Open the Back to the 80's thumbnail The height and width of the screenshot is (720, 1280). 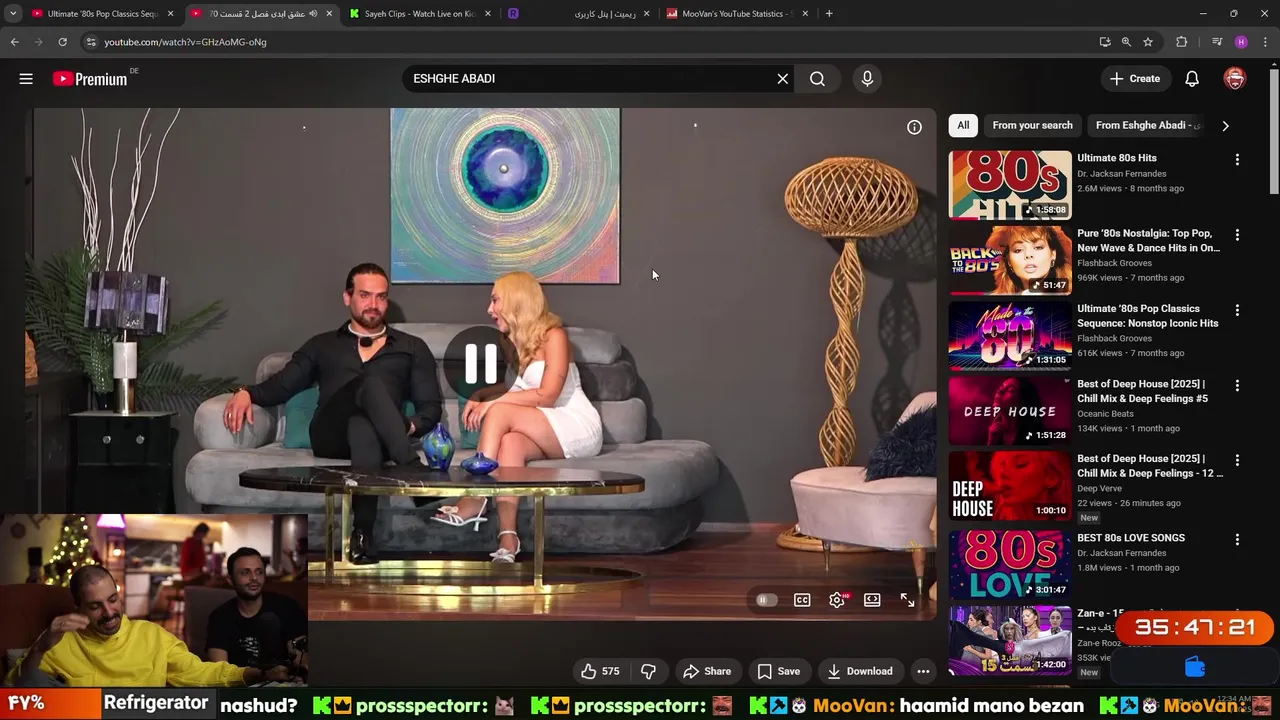tap(1010, 260)
